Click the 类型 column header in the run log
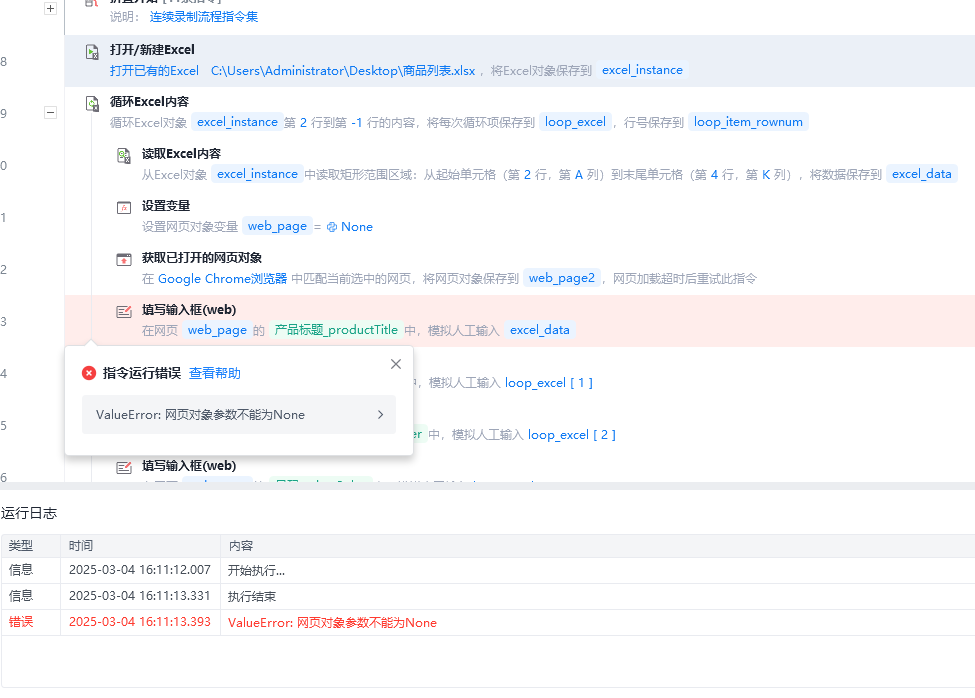Screen dimensions: 975x698 [x=21, y=546]
